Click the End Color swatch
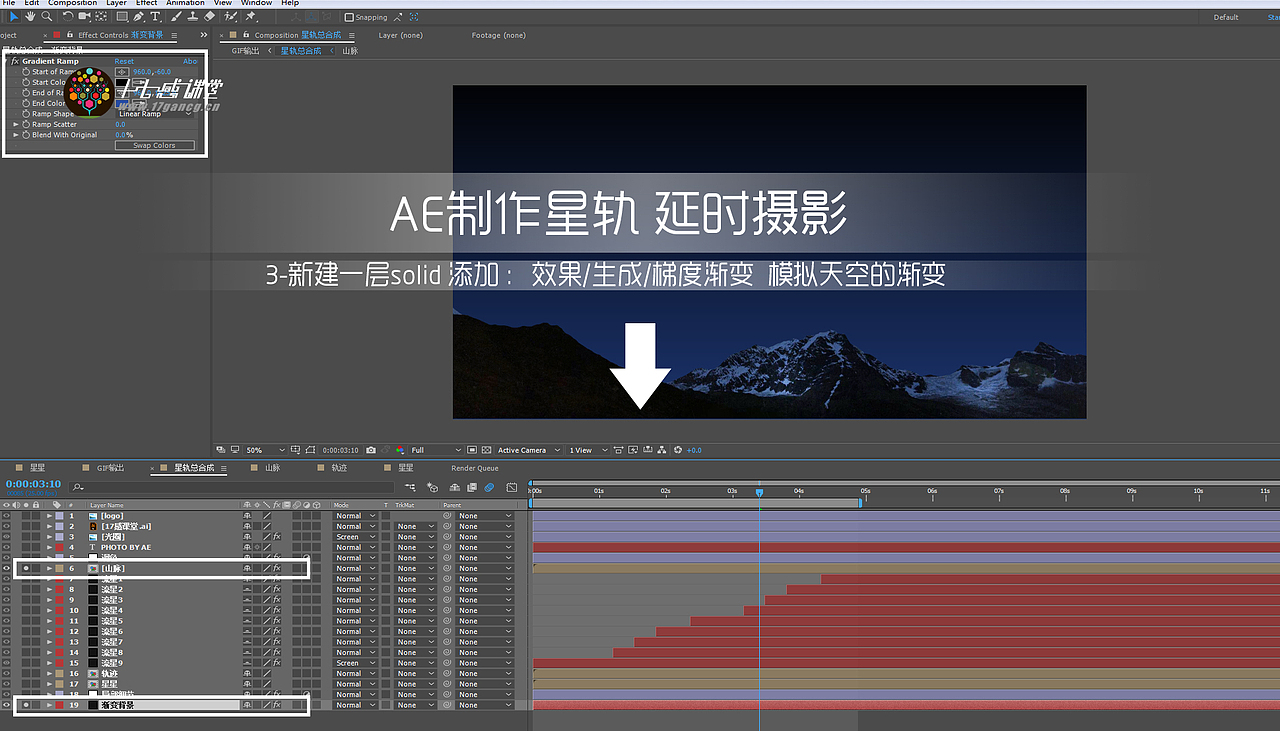 click(121, 102)
